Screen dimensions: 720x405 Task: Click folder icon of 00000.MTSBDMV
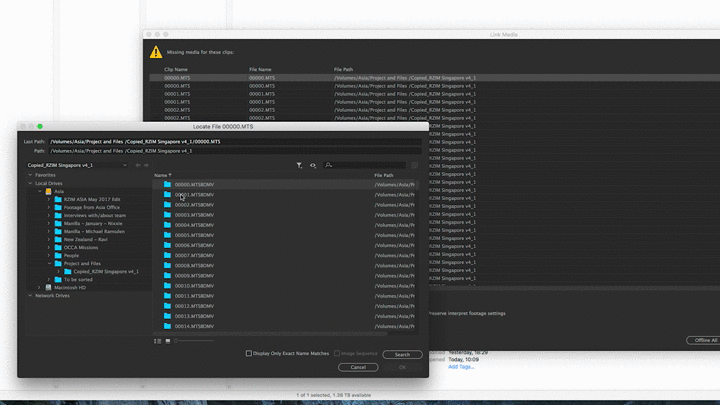pyautogui.click(x=167, y=185)
